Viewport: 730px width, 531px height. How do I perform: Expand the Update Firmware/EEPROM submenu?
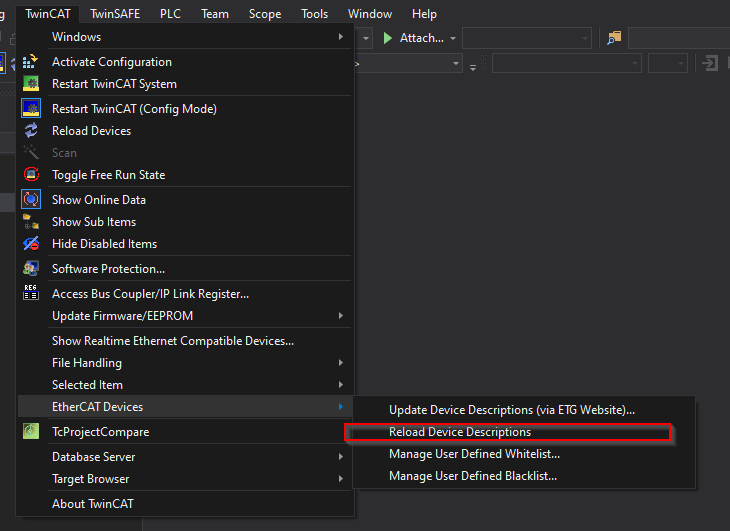(185, 316)
